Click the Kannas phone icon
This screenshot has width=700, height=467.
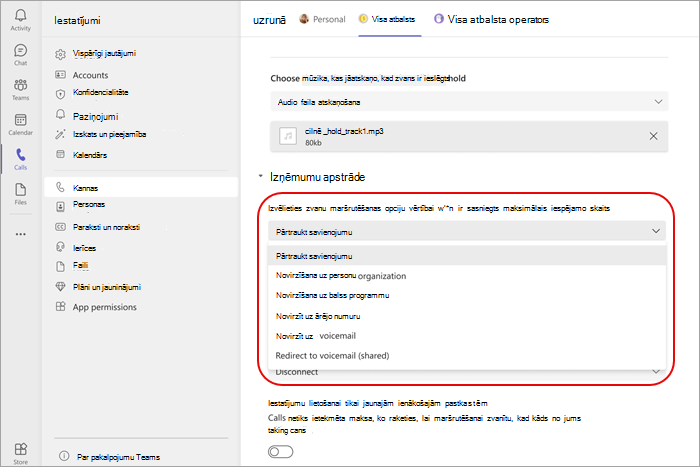(60, 187)
